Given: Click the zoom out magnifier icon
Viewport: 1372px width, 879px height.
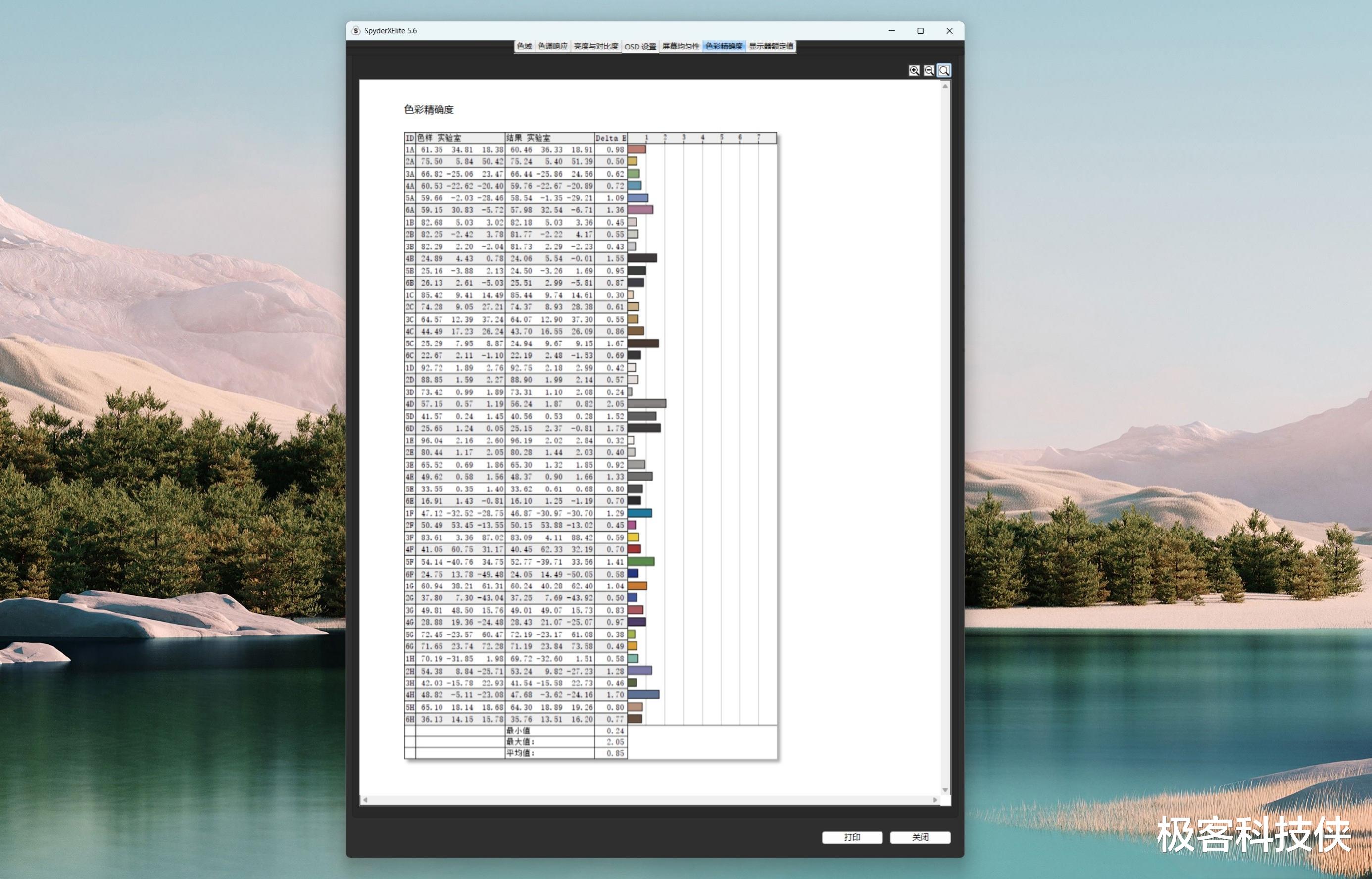Looking at the screenshot, I should [929, 70].
